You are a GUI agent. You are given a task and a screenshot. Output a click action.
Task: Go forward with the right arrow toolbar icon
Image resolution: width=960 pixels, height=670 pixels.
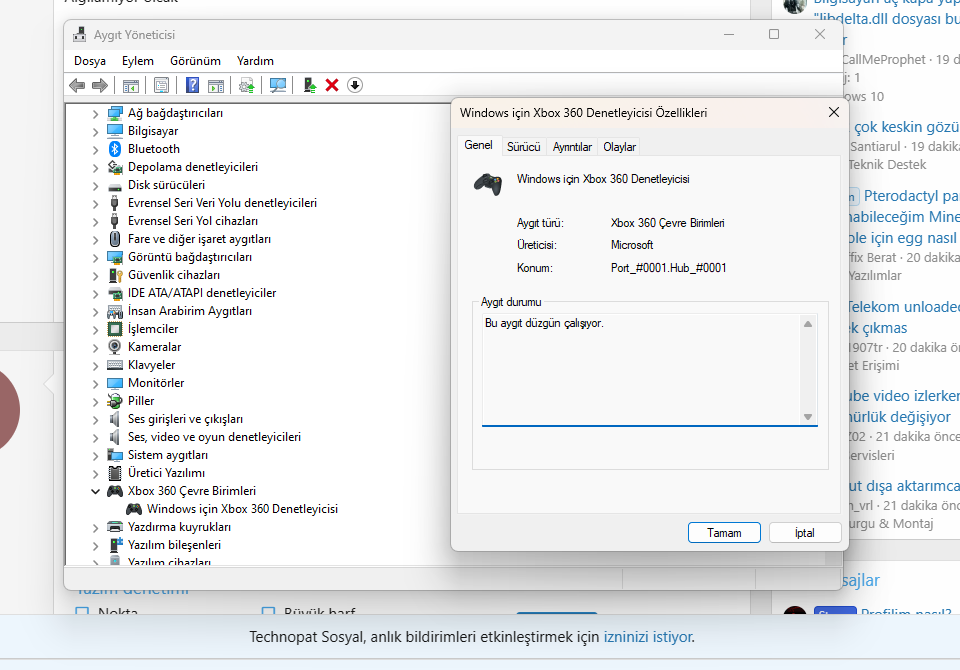(x=100, y=85)
